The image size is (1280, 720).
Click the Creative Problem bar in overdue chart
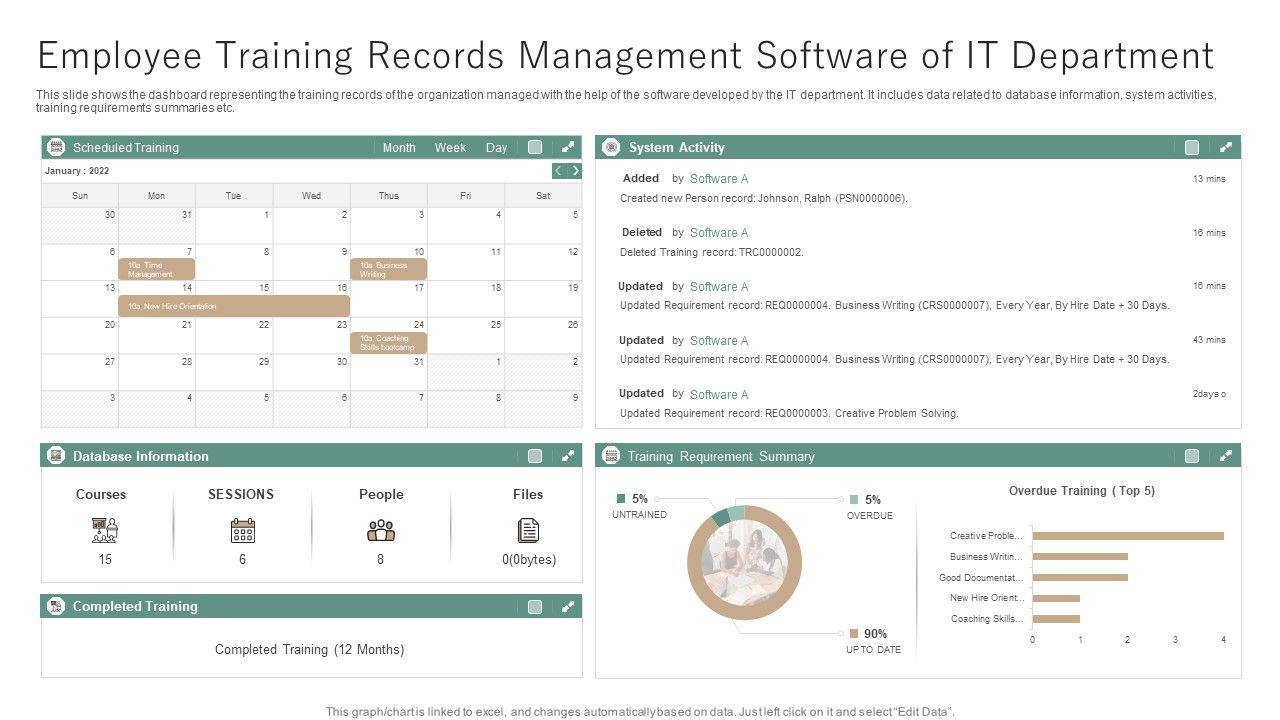click(1127, 536)
